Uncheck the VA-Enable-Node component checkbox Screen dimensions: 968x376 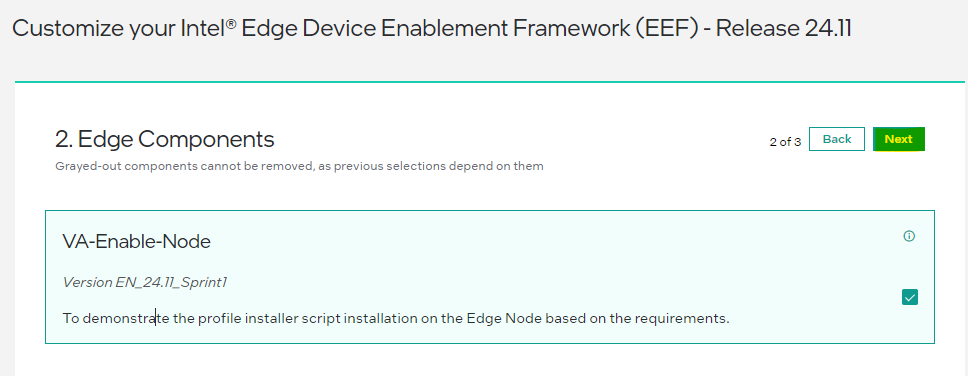909,297
